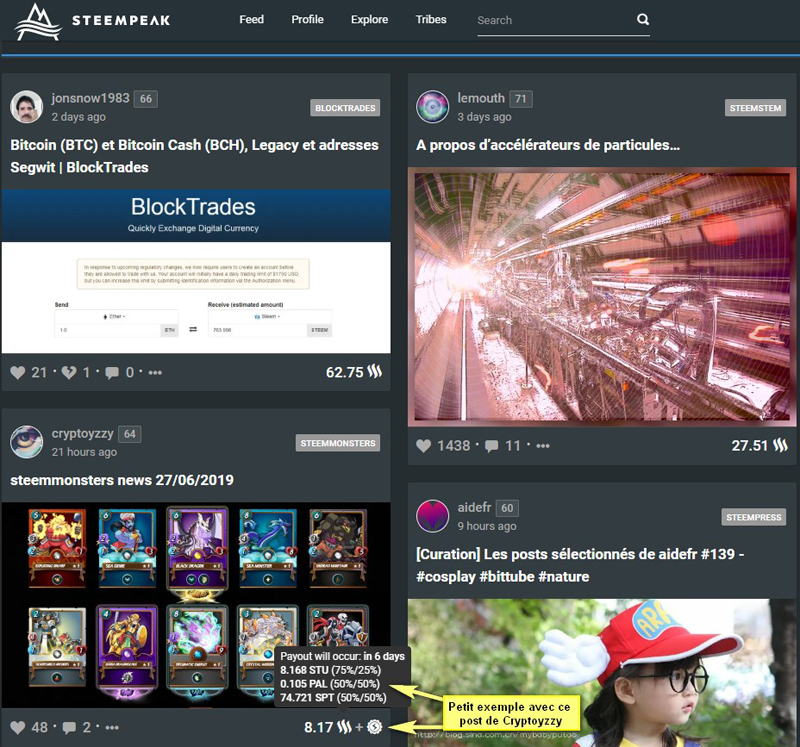Click the token icon beside 8.17 payout
This screenshot has height=747, width=800.
pyautogui.click(x=376, y=727)
